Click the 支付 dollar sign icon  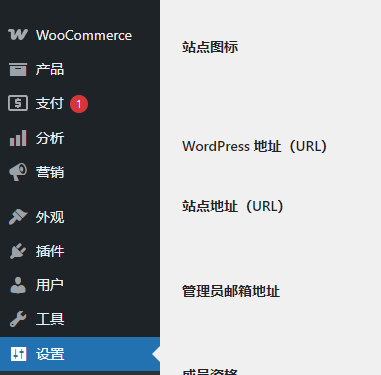[18, 103]
